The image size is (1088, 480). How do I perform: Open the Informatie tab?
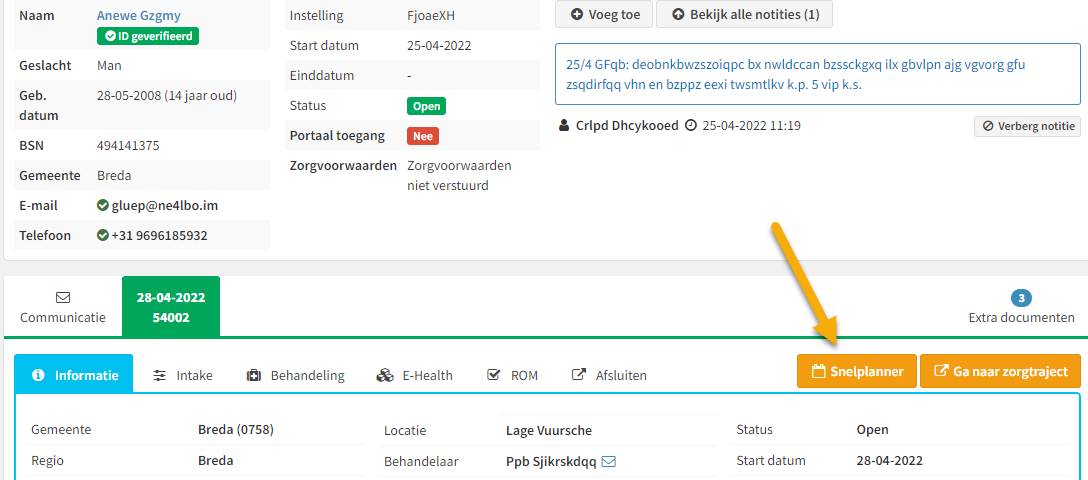point(74,375)
